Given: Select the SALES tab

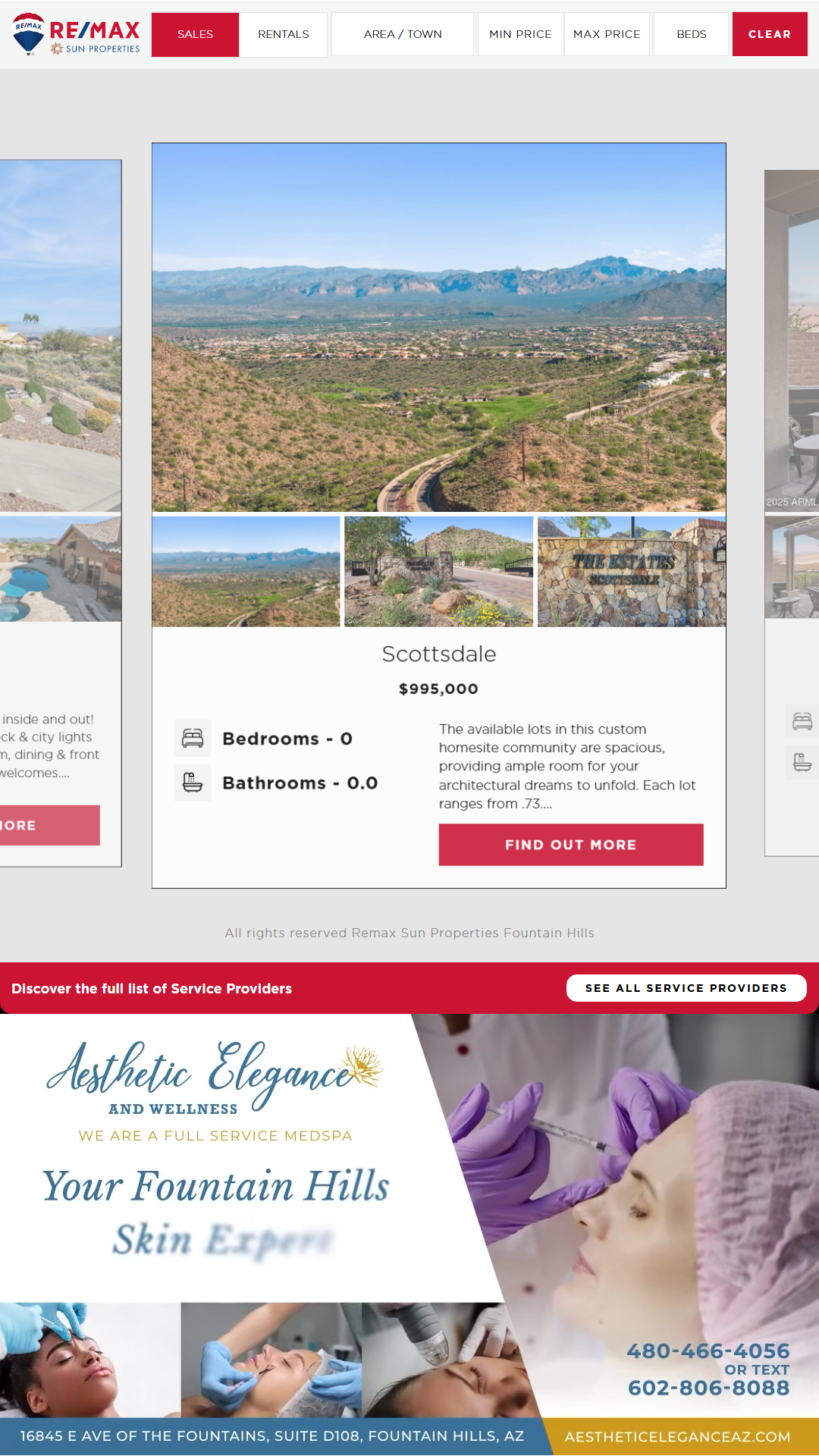Looking at the screenshot, I should click(195, 34).
